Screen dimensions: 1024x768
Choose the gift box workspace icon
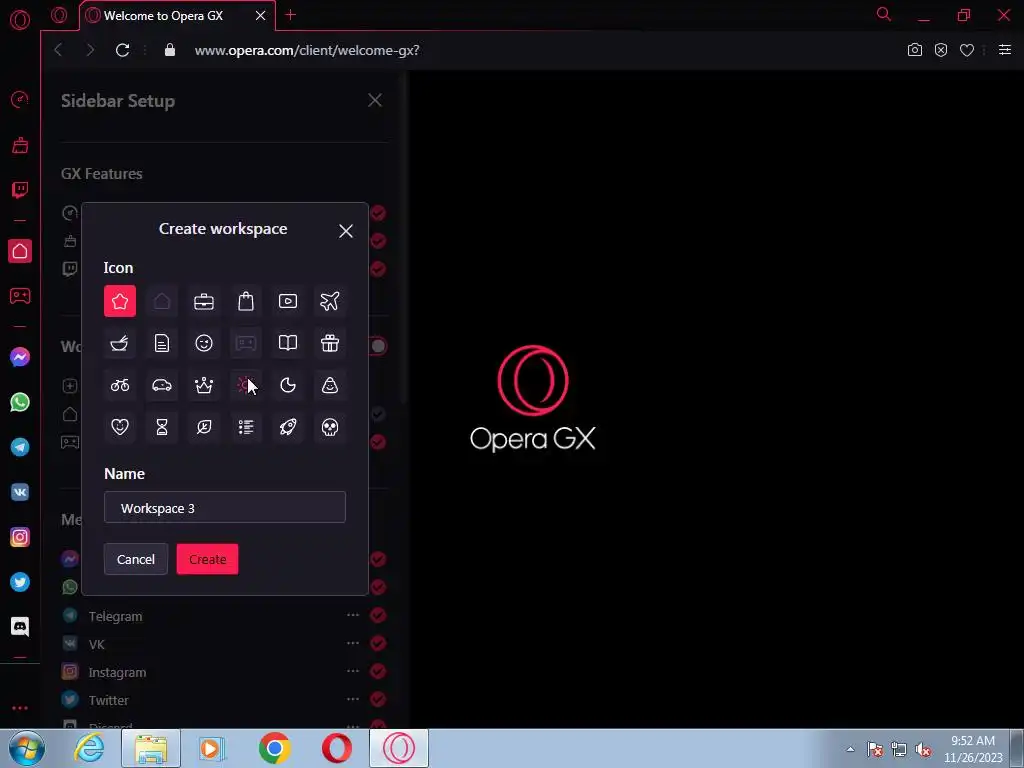pos(330,343)
